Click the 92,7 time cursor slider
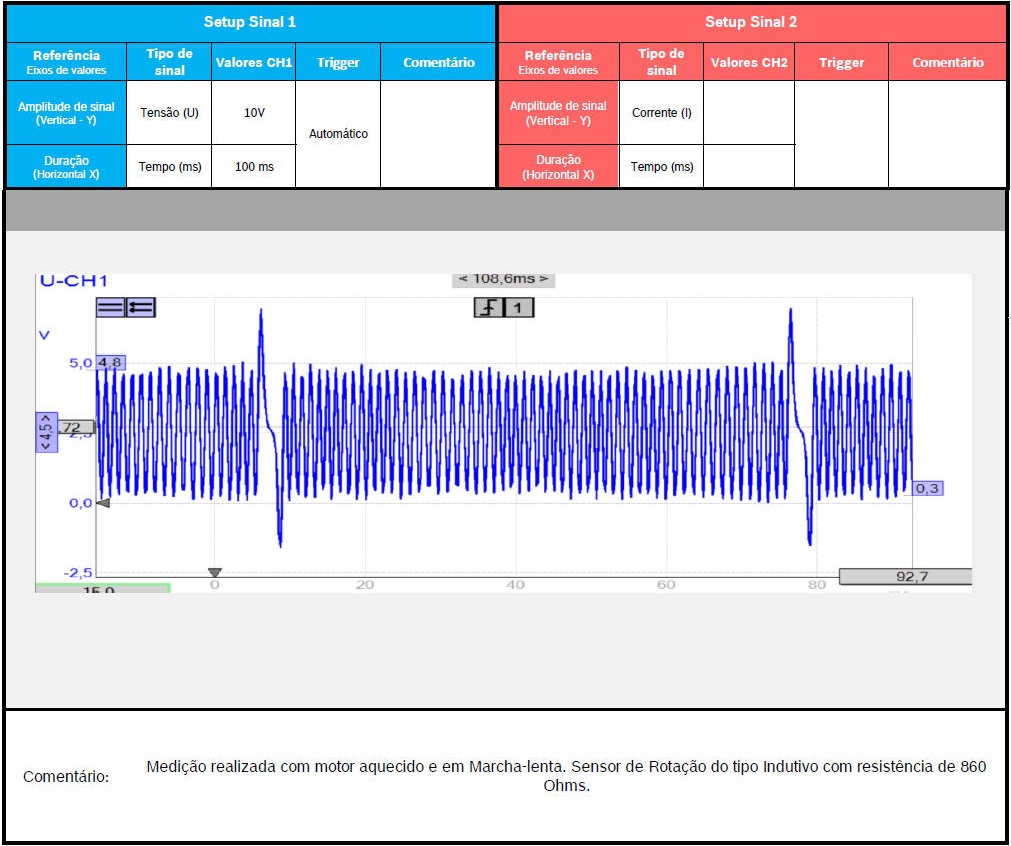 (904, 576)
